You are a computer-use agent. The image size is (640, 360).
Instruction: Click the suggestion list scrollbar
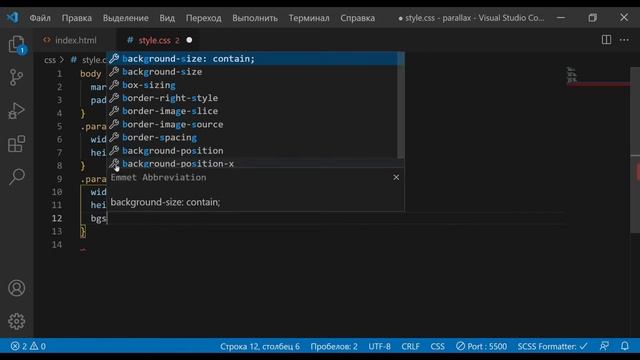[401, 105]
